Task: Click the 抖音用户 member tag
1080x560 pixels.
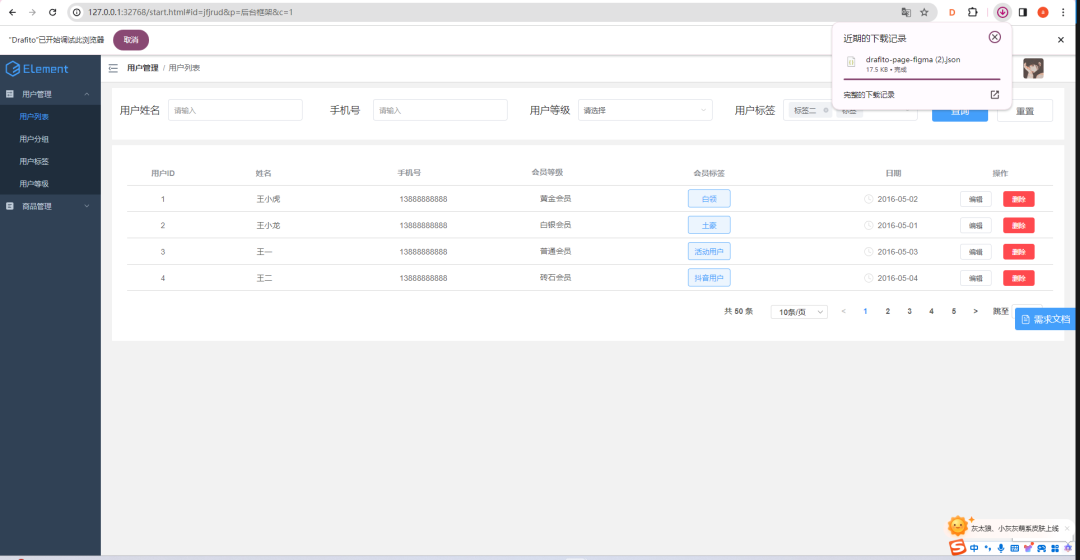Action: click(709, 278)
